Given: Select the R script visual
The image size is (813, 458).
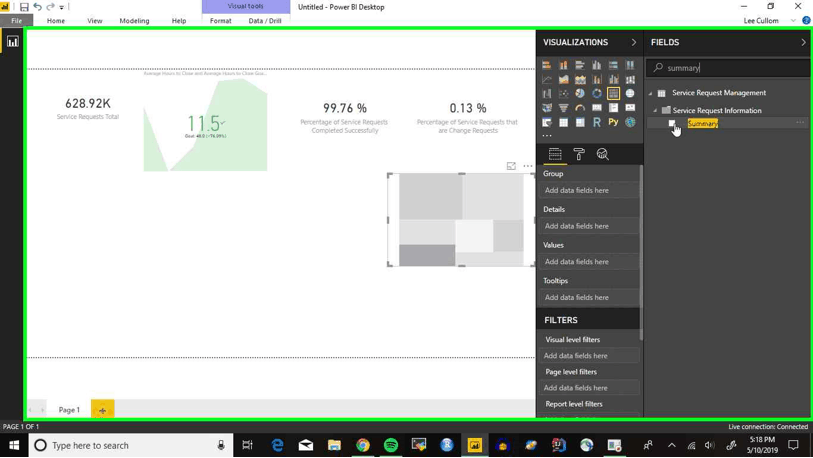Looking at the screenshot, I should (596, 122).
